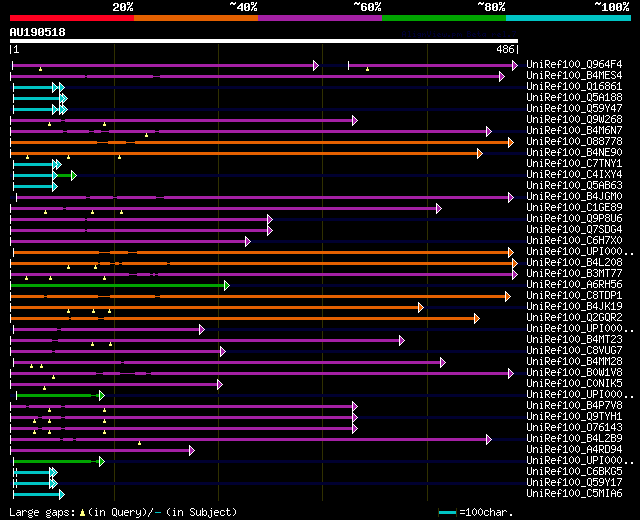Open the UniRef100_C5MIA6 label
The image size is (640, 520).
(574, 494)
